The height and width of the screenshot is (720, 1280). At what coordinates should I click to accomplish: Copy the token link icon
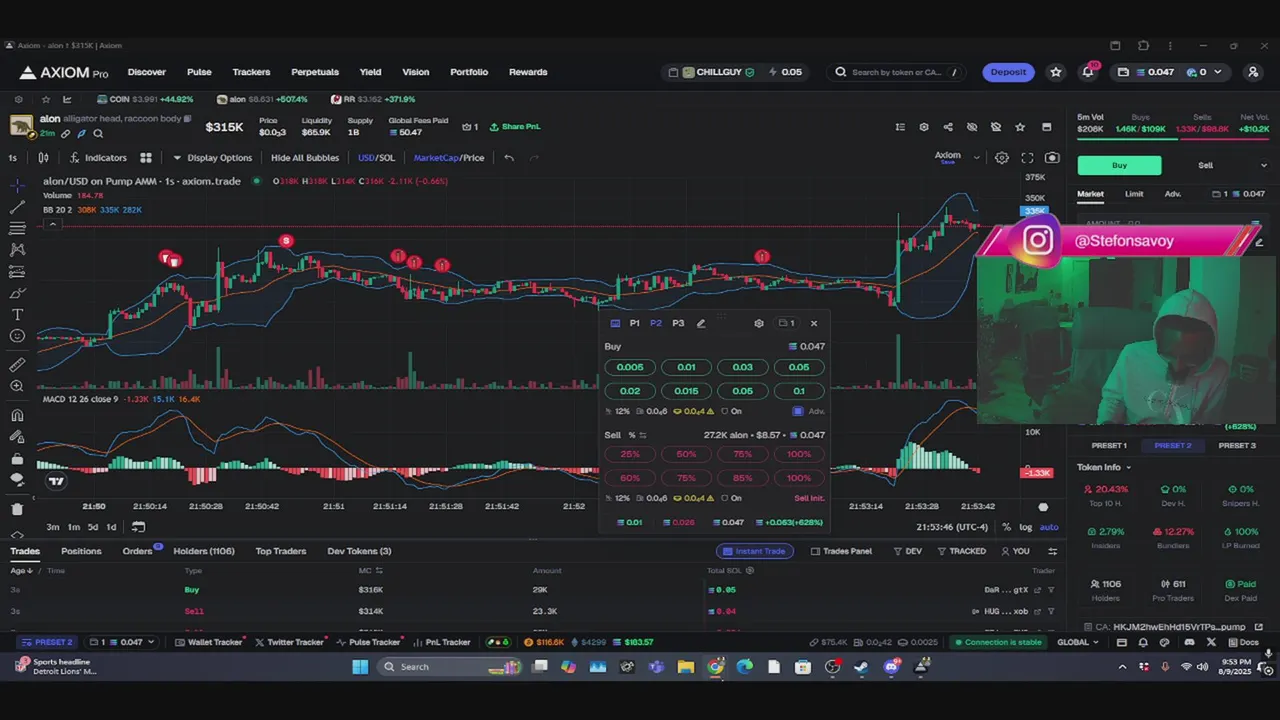(x=66, y=134)
